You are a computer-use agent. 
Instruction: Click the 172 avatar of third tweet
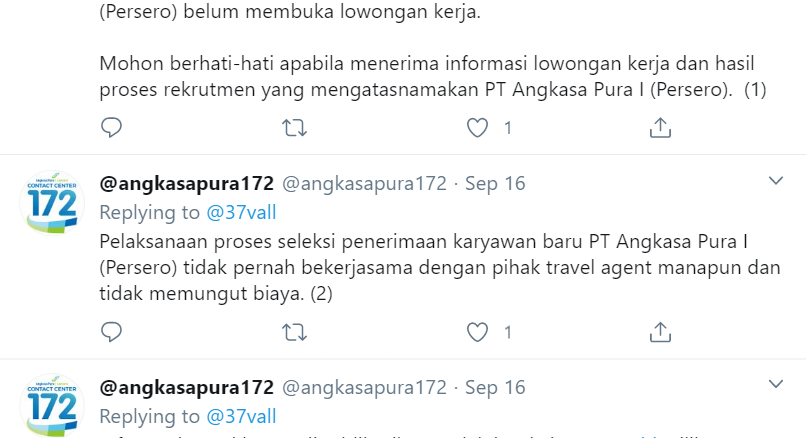coord(52,406)
